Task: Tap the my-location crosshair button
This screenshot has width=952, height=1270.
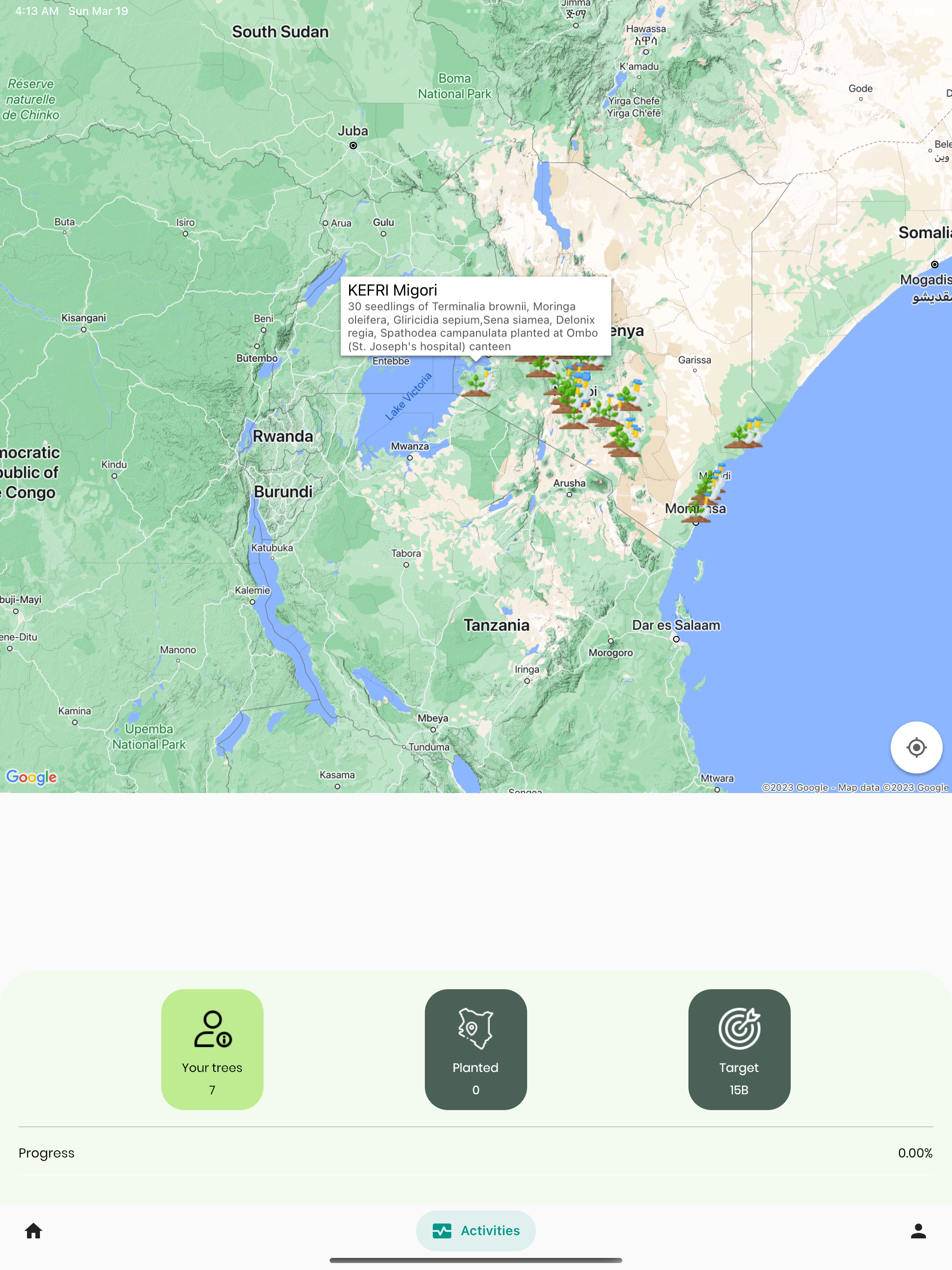Action: pyautogui.click(x=916, y=747)
